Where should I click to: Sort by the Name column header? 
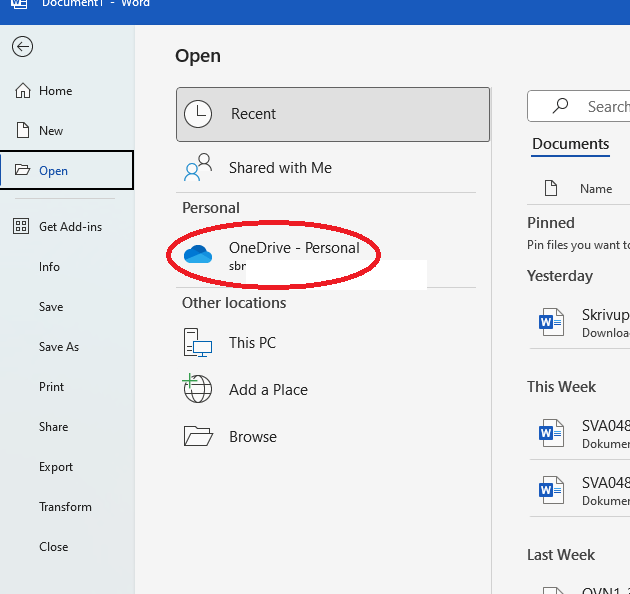point(596,188)
